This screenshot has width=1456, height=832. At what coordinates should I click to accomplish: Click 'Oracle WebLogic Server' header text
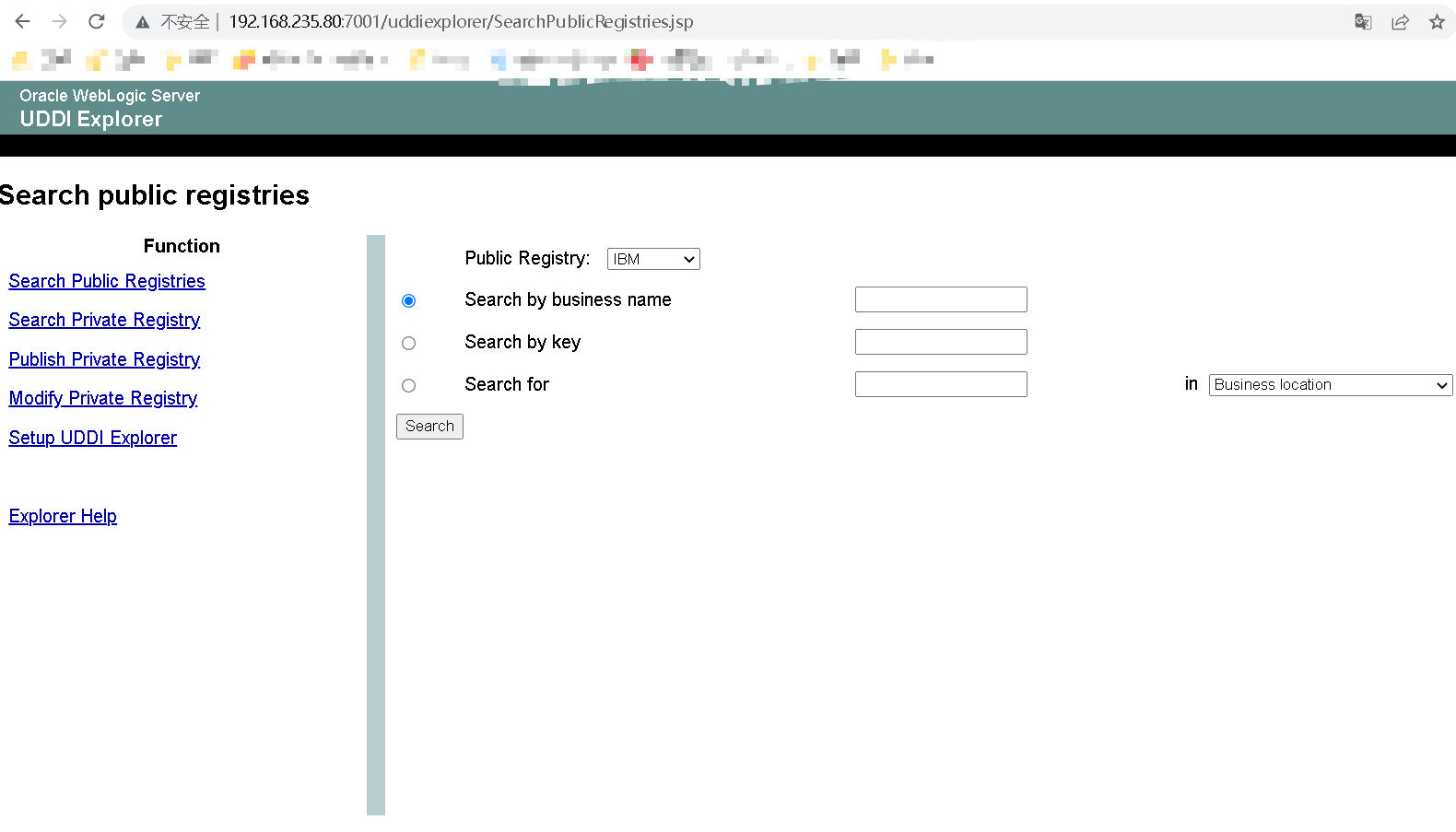click(110, 96)
